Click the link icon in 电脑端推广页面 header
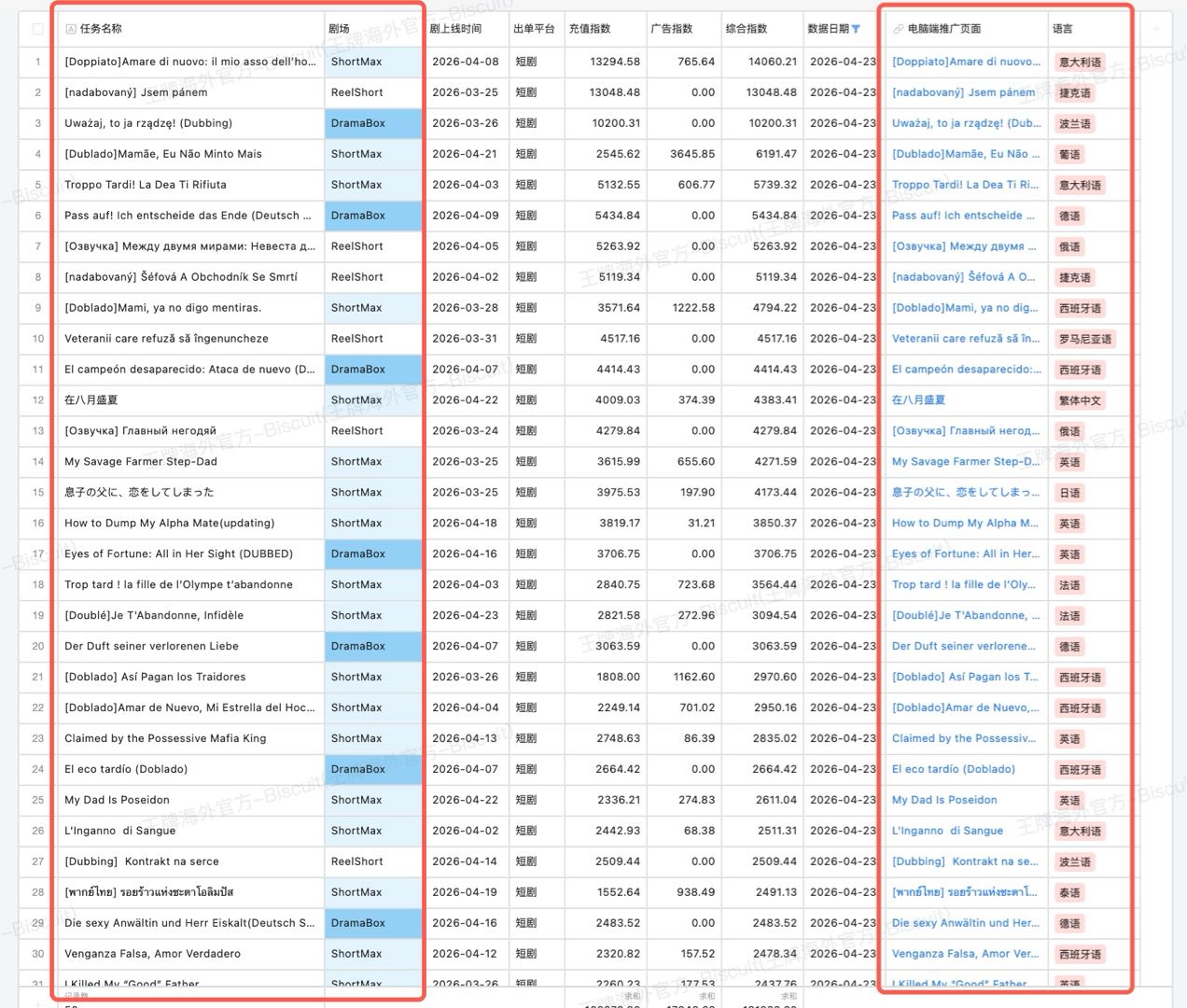Image resolution: width=1187 pixels, height=1008 pixels. point(898,29)
